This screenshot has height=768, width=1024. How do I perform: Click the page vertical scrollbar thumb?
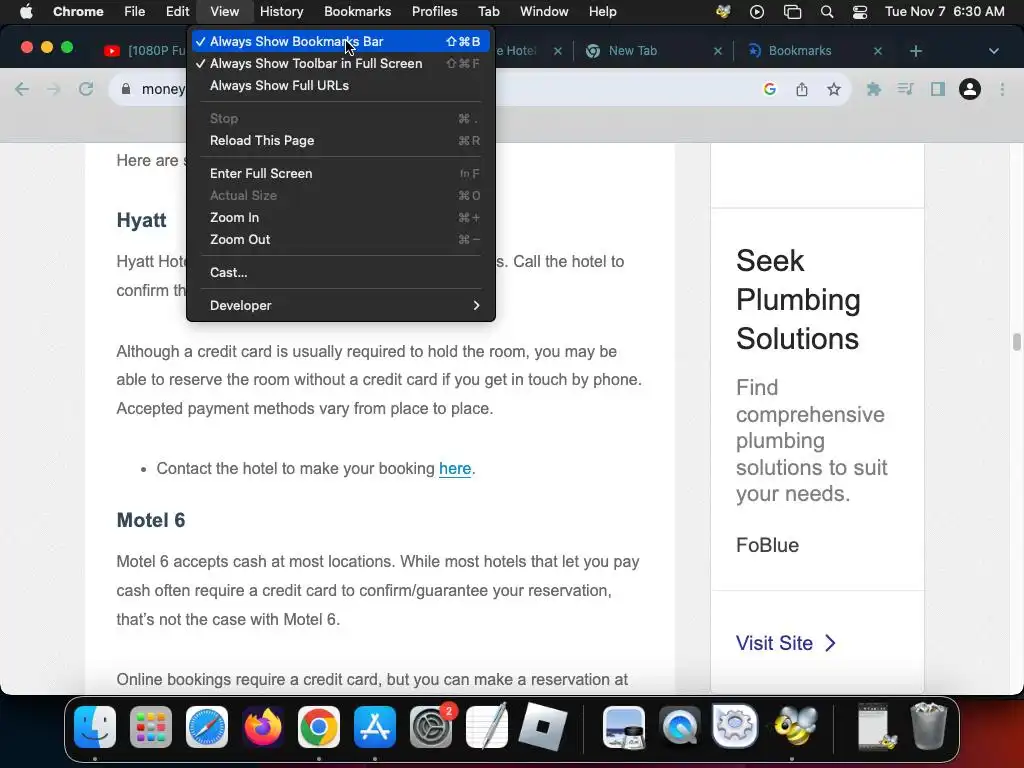point(1016,342)
